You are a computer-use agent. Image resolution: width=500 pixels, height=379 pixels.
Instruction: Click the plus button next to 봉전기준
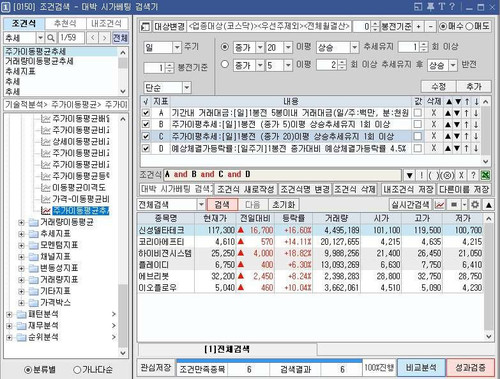418,27
